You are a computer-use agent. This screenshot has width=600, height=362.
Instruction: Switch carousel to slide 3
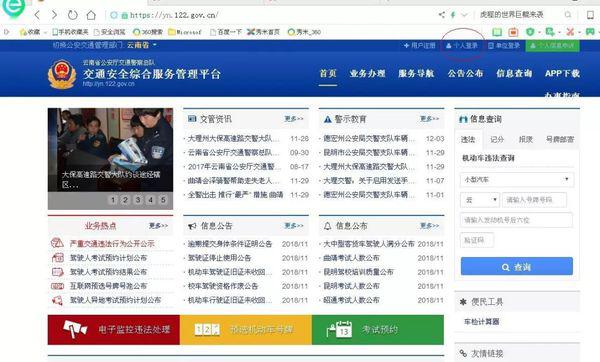click(x=138, y=200)
